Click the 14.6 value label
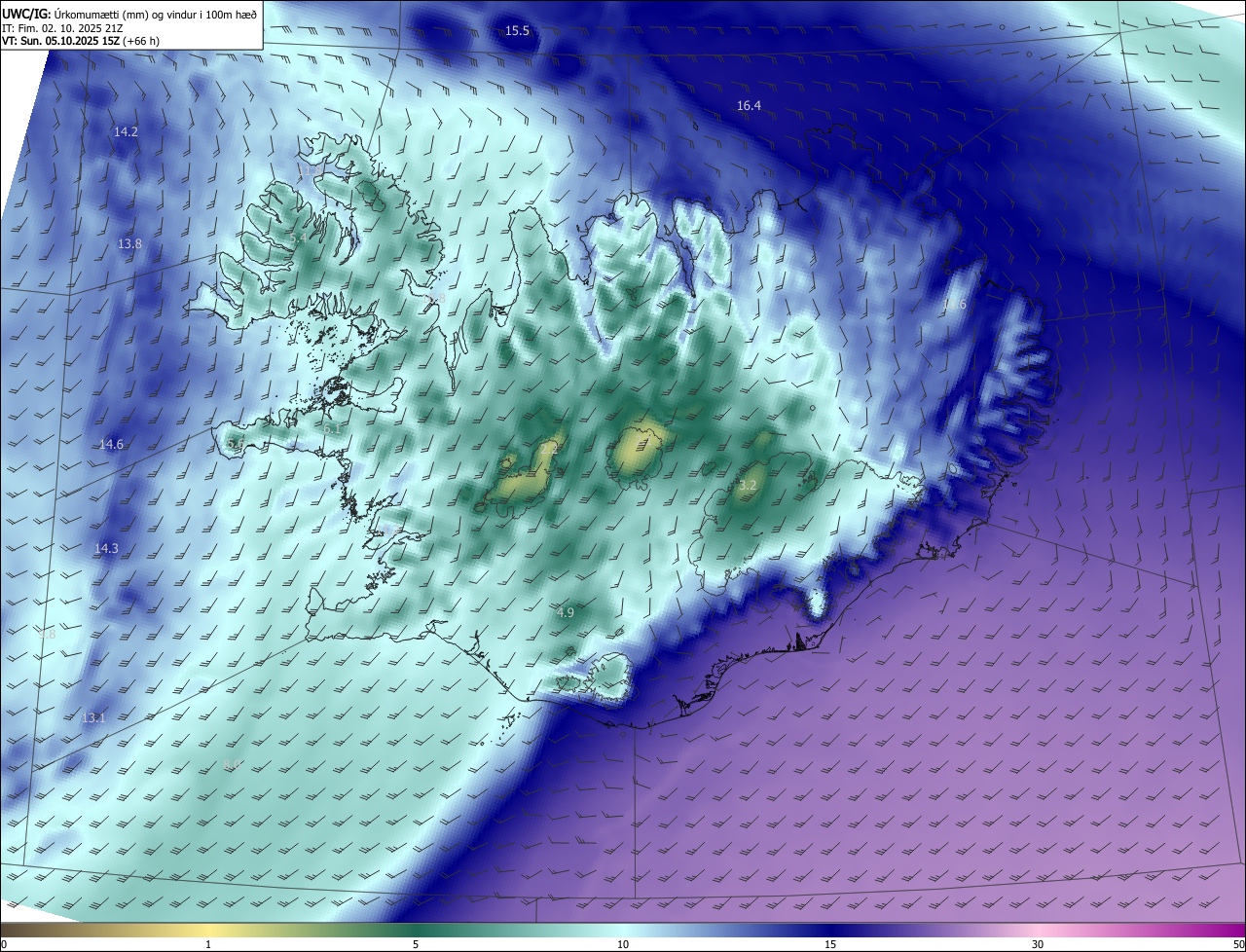The image size is (1246, 952). pos(111,445)
